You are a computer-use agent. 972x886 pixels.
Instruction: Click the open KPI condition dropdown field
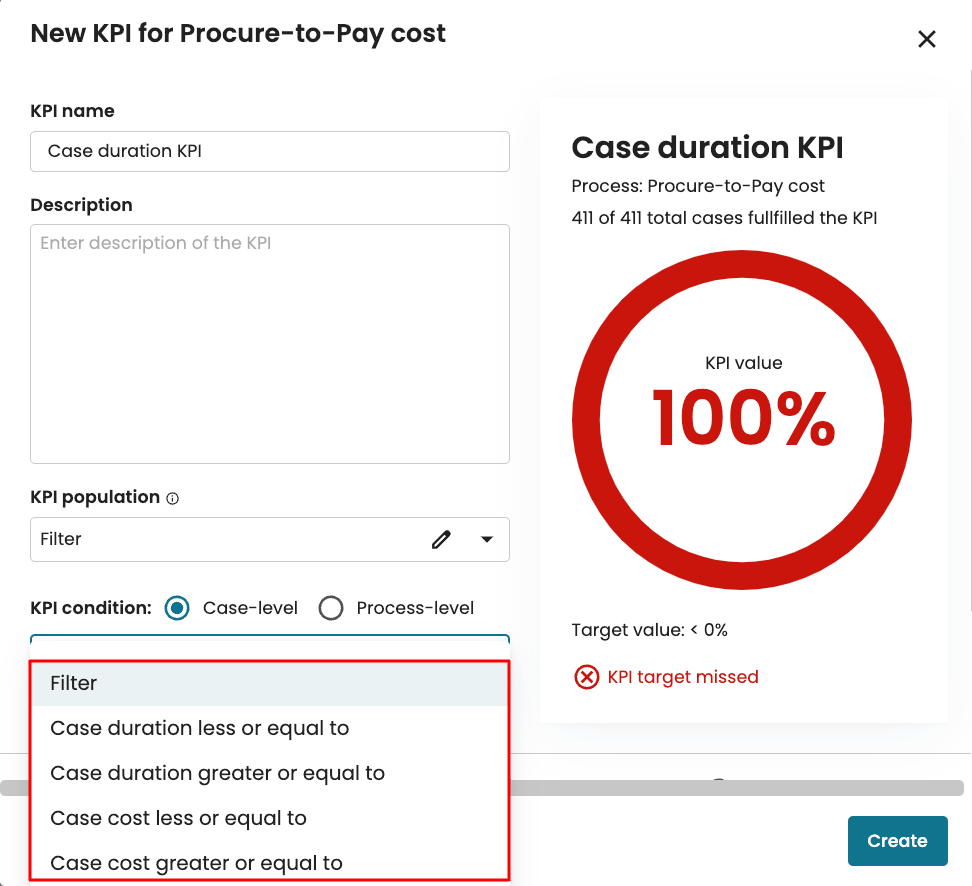pyautogui.click(x=270, y=645)
